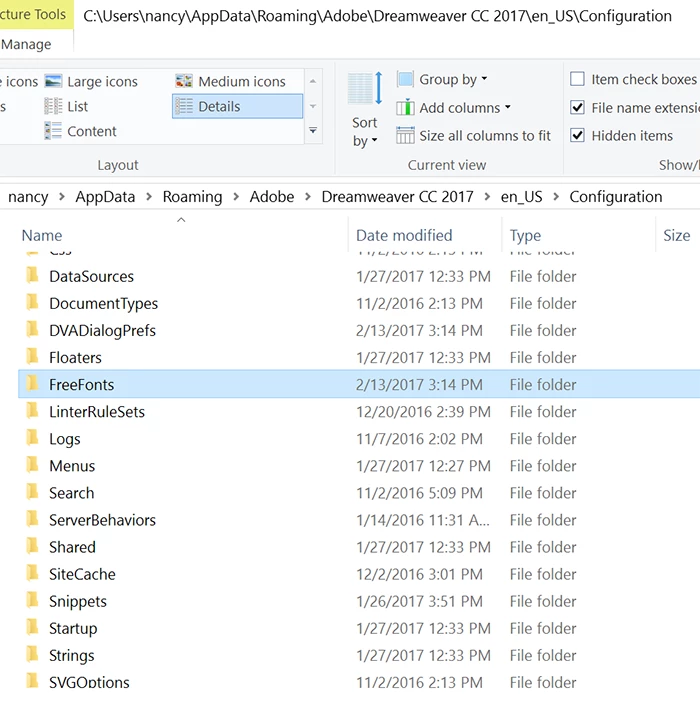The height and width of the screenshot is (704, 700).
Task: Click the DataSources folder name
Action: click(92, 277)
